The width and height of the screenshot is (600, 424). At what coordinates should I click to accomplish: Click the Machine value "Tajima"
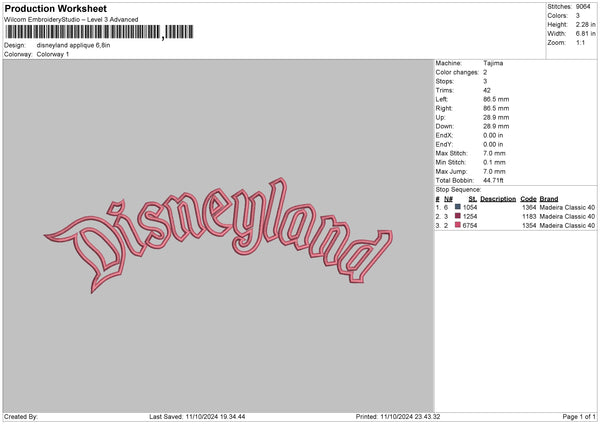(493, 63)
